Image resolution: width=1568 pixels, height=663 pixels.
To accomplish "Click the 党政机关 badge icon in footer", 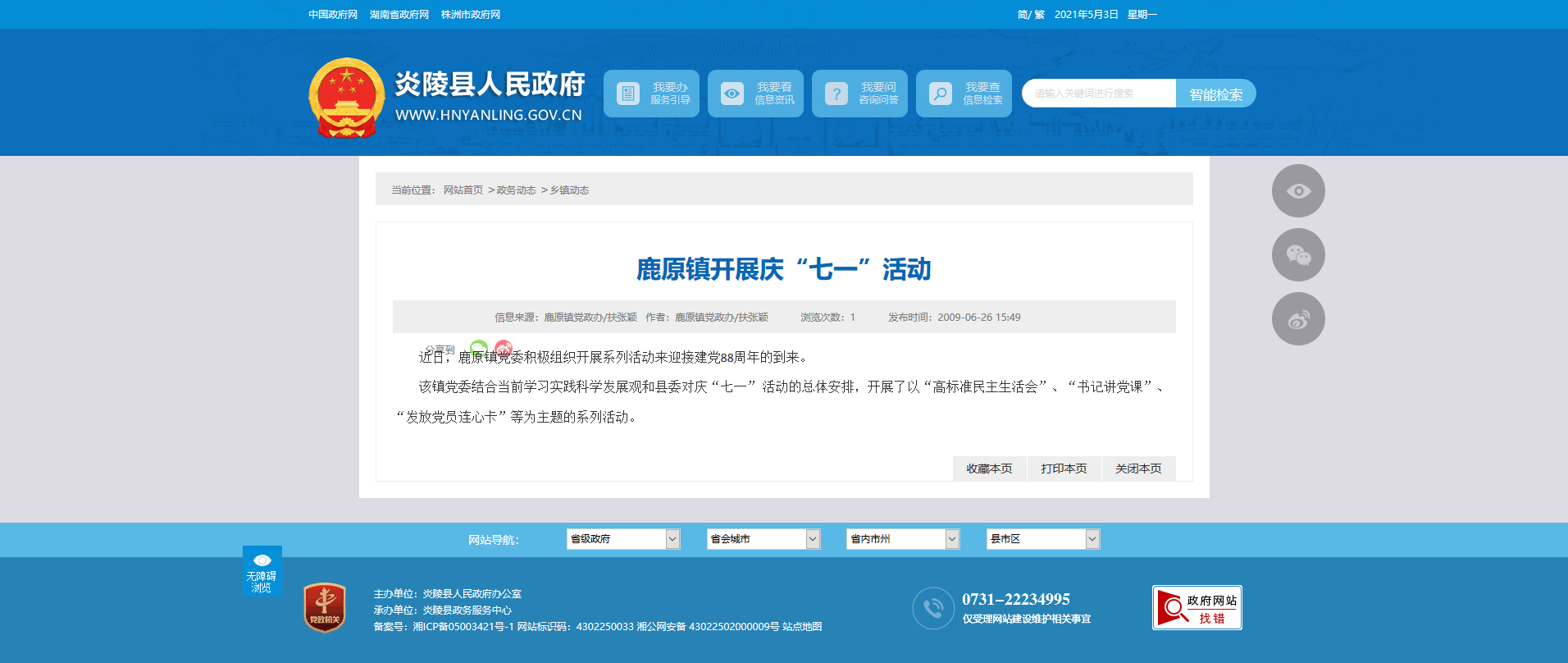I will coord(325,608).
